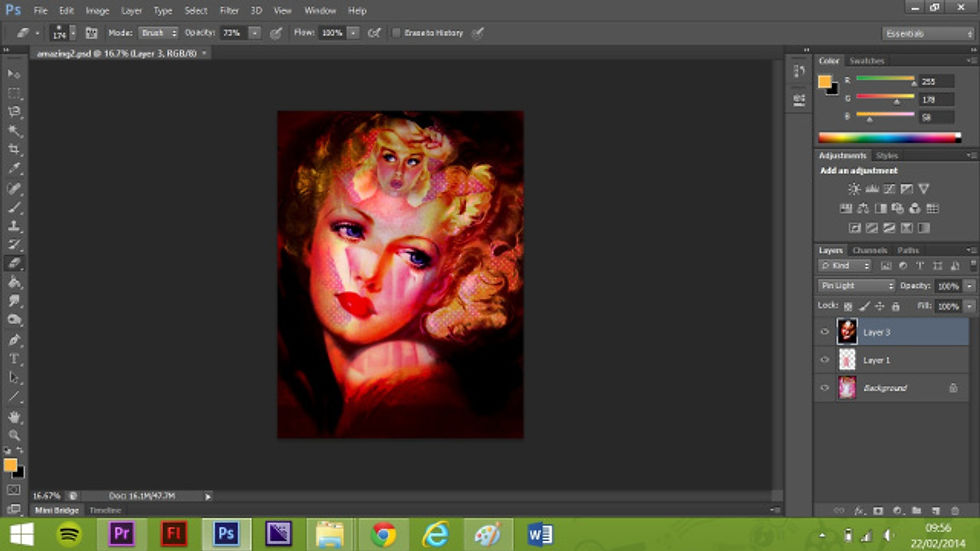980x551 pixels.
Task: Hide Layer 1 visibility eye
Action: [x=824, y=360]
